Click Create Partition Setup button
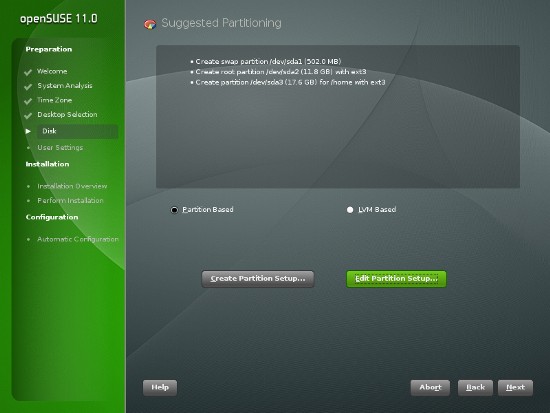This screenshot has width=550, height=413. click(x=258, y=279)
